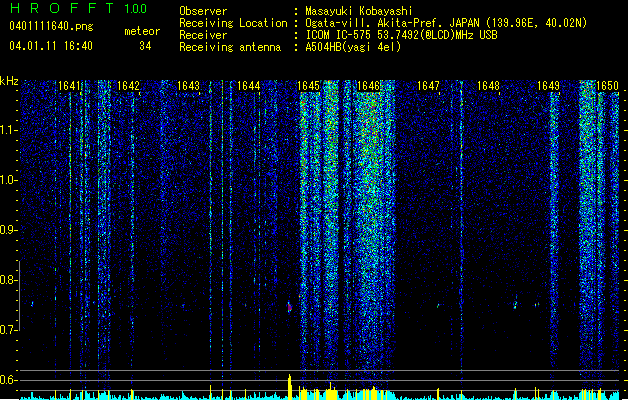Click the 1649 time marker
Image resolution: width=629 pixels, height=400 pixels.
tap(548, 86)
